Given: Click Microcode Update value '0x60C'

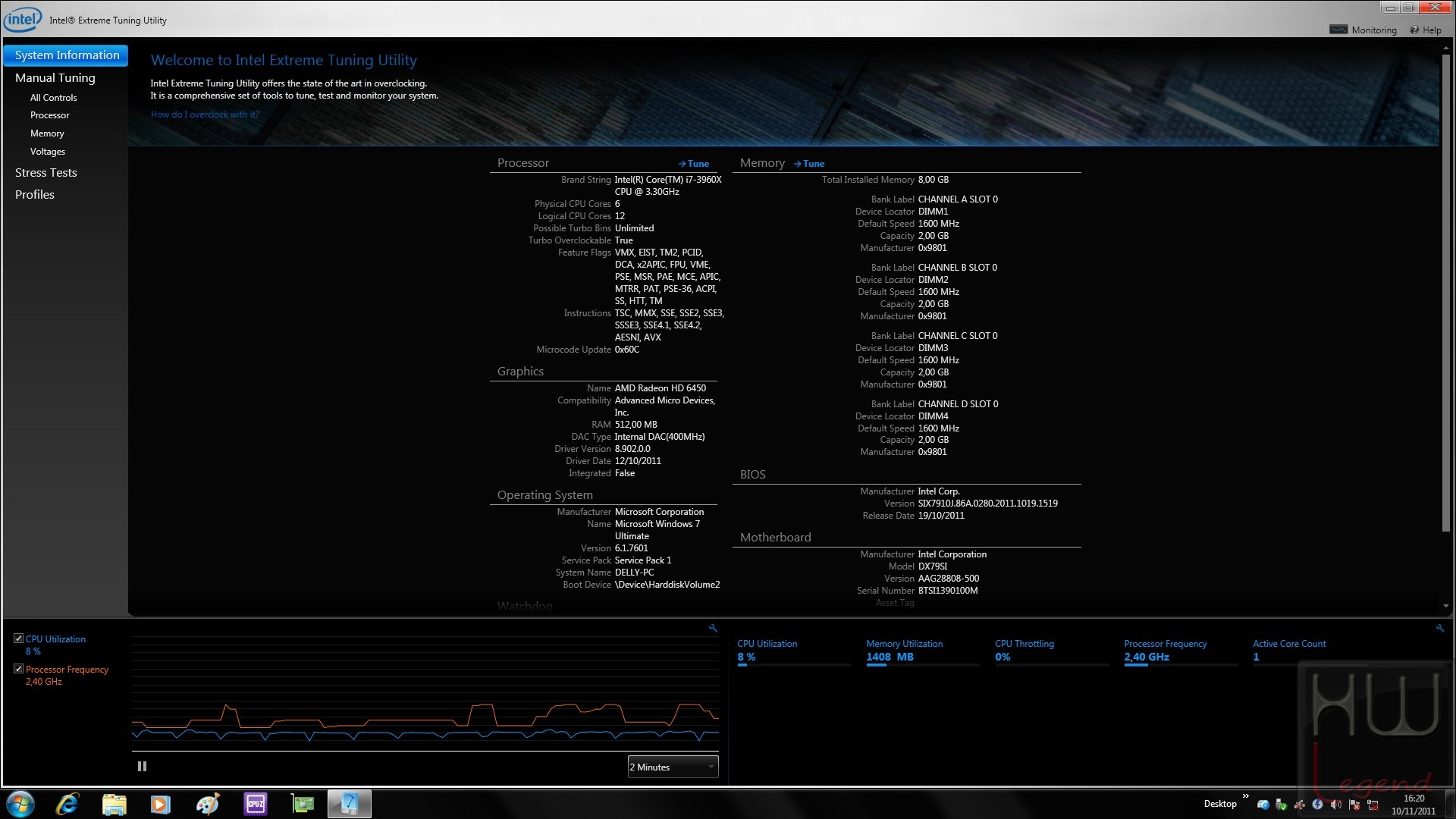Looking at the screenshot, I should pyautogui.click(x=627, y=350).
